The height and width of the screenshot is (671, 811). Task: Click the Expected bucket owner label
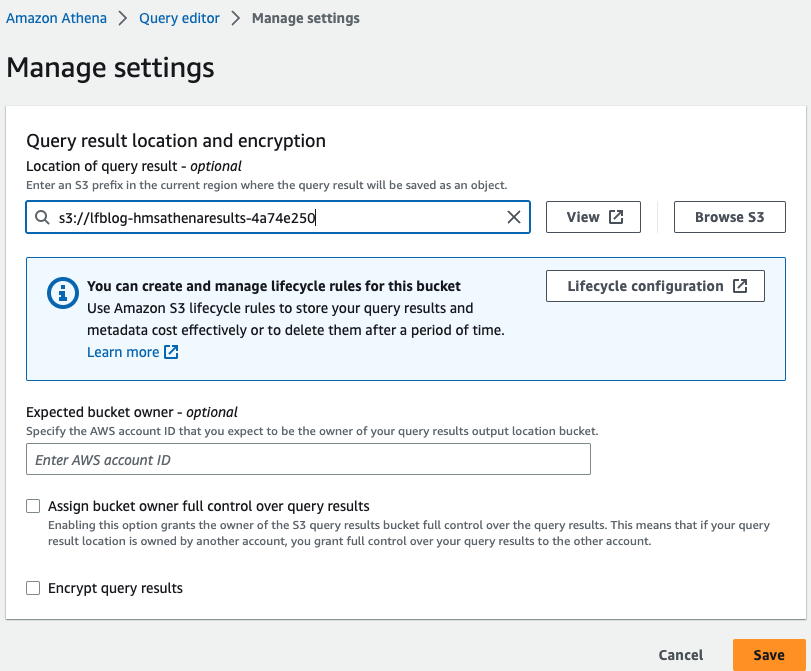tap(132, 412)
